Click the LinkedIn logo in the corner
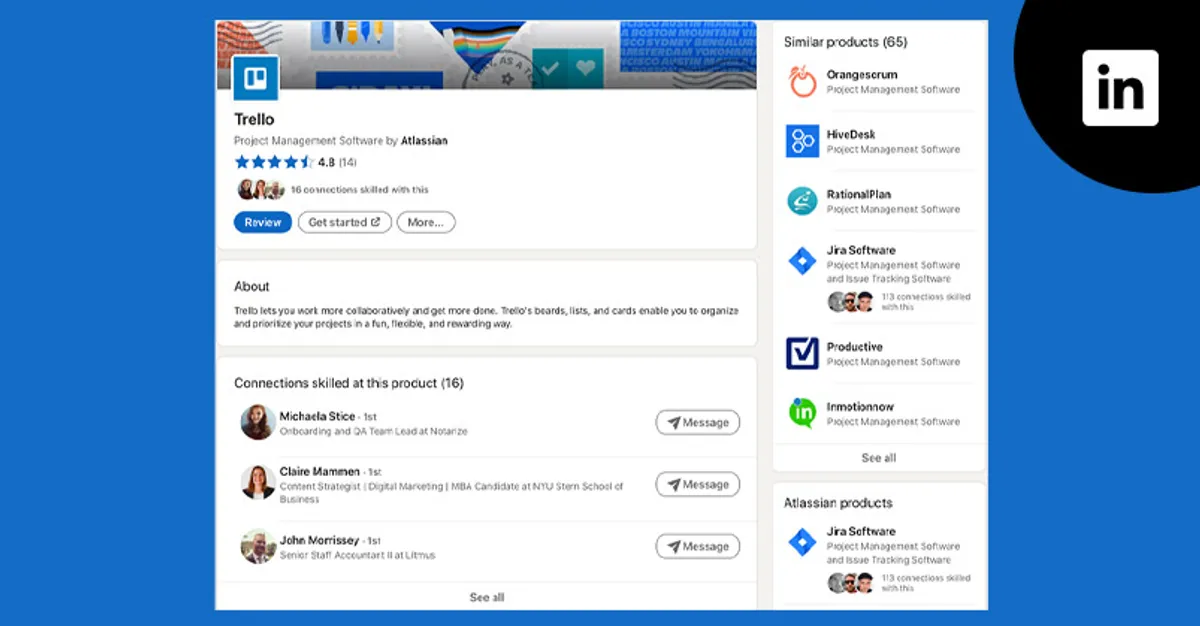This screenshot has height=626, width=1200. coord(1120,88)
